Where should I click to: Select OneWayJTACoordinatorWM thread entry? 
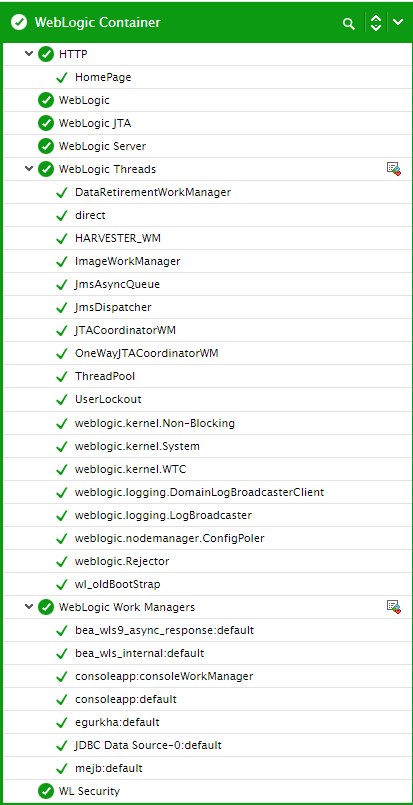(x=147, y=353)
